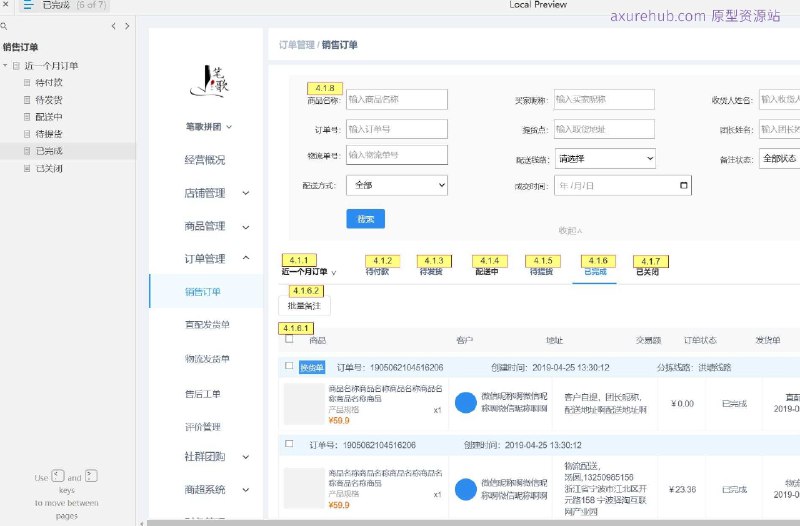
Task: Focus the 订单号 input field
Action: click(397, 129)
